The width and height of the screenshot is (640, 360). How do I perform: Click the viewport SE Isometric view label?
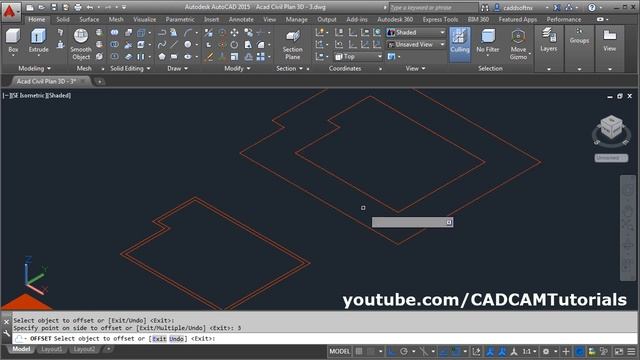click(x=28, y=96)
